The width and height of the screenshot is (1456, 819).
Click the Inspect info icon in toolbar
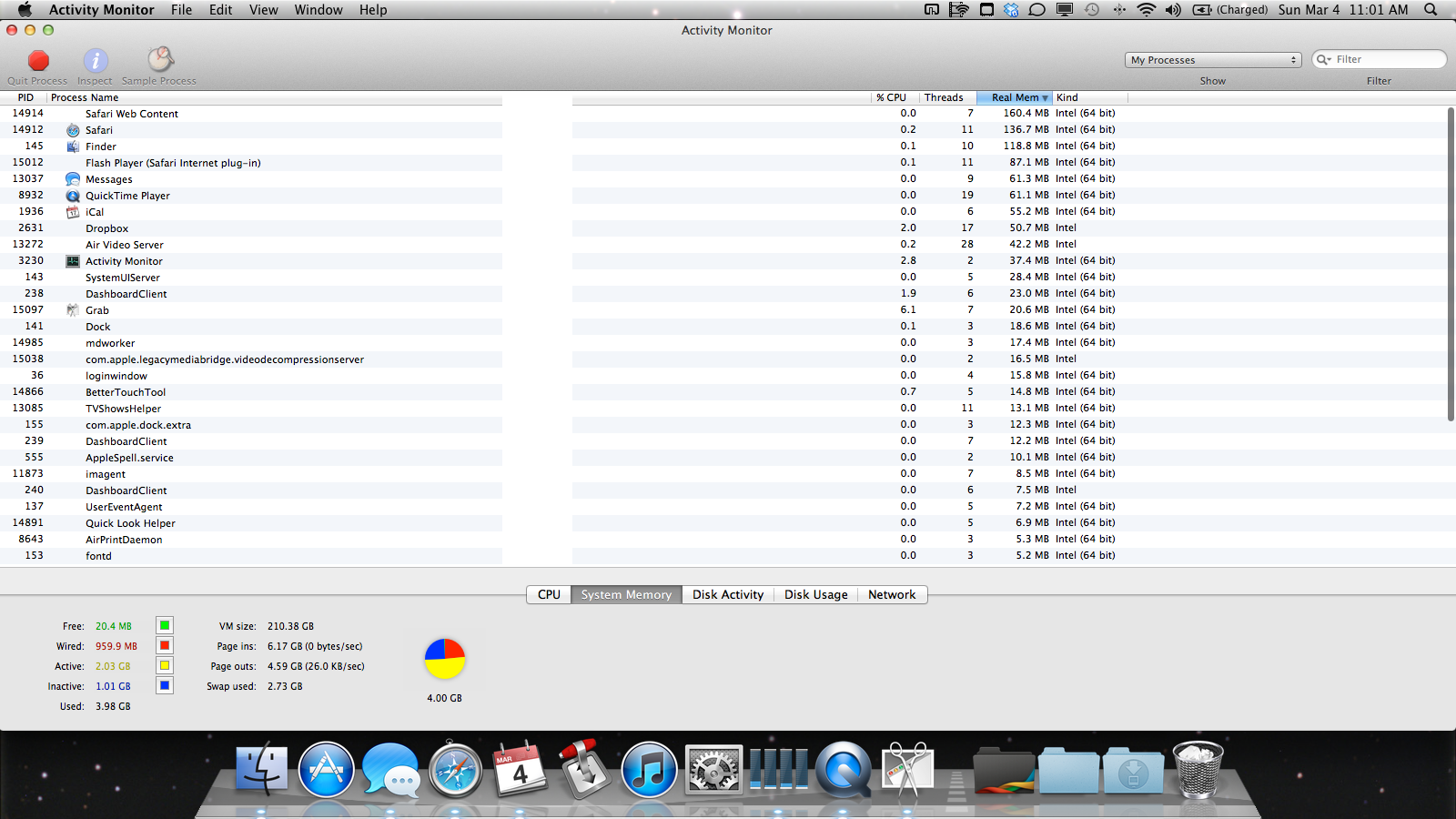(96, 61)
